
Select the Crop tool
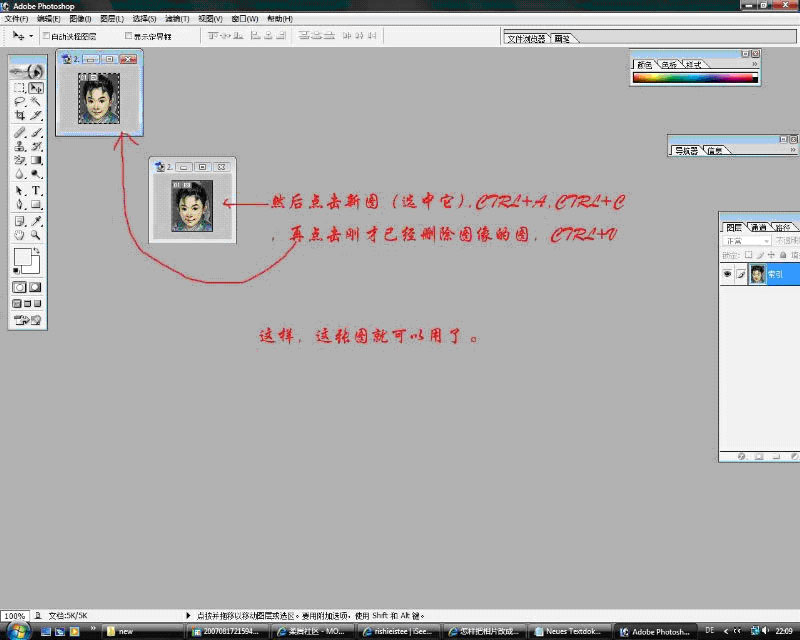20,115
